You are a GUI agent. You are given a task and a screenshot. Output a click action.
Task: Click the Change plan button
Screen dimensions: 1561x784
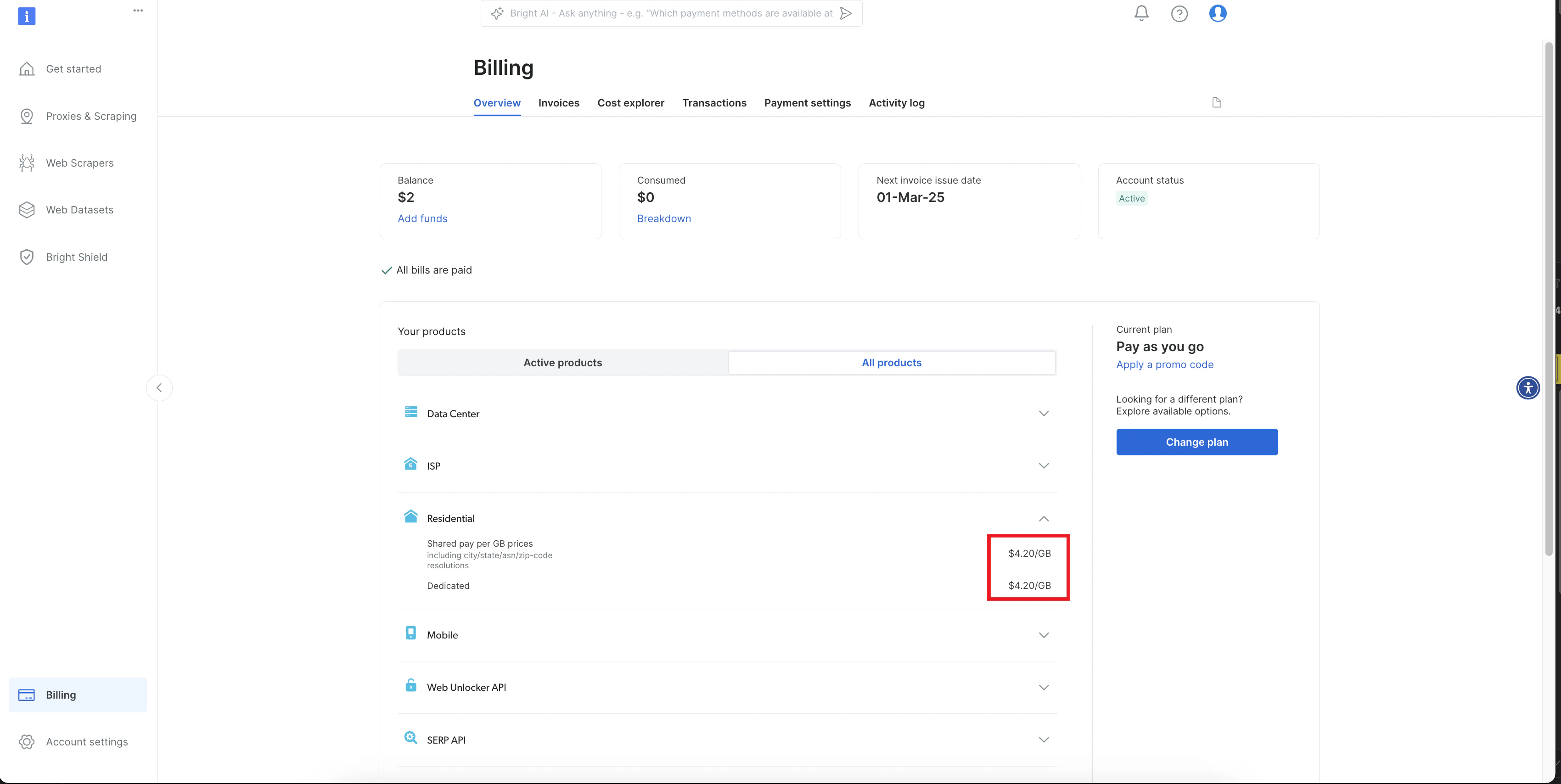click(x=1196, y=442)
